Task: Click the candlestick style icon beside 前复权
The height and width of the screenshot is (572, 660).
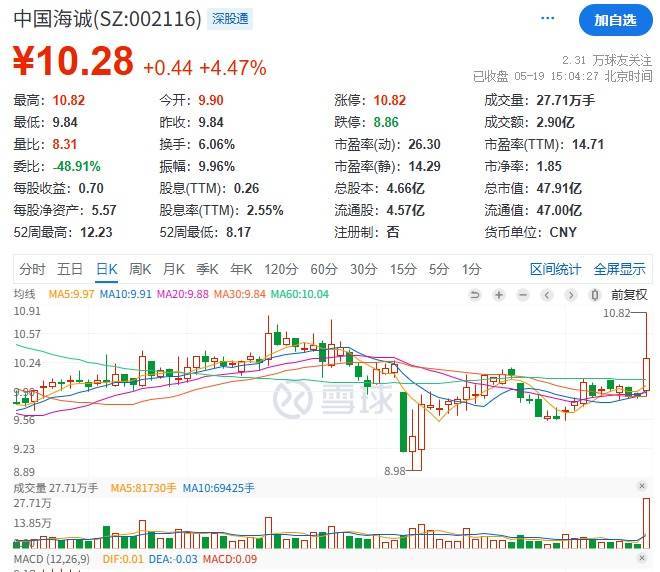Action: coord(595,295)
